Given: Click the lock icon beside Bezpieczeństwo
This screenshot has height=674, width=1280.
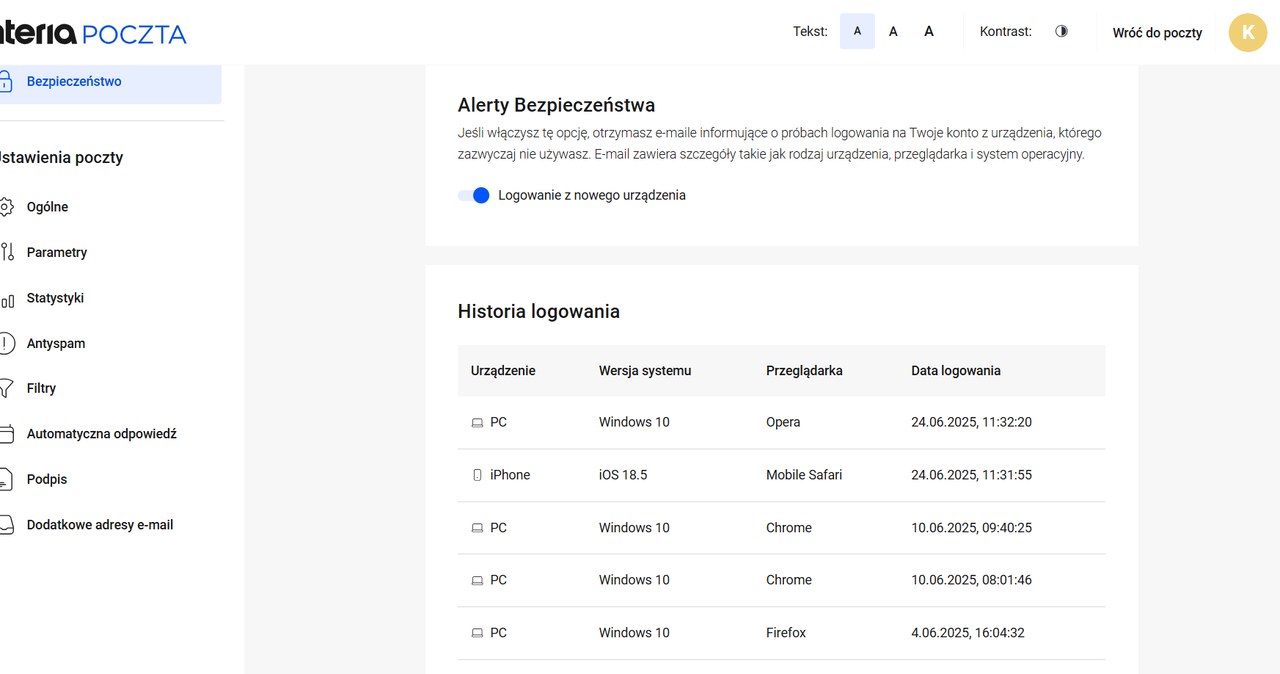Looking at the screenshot, I should 5,82.
